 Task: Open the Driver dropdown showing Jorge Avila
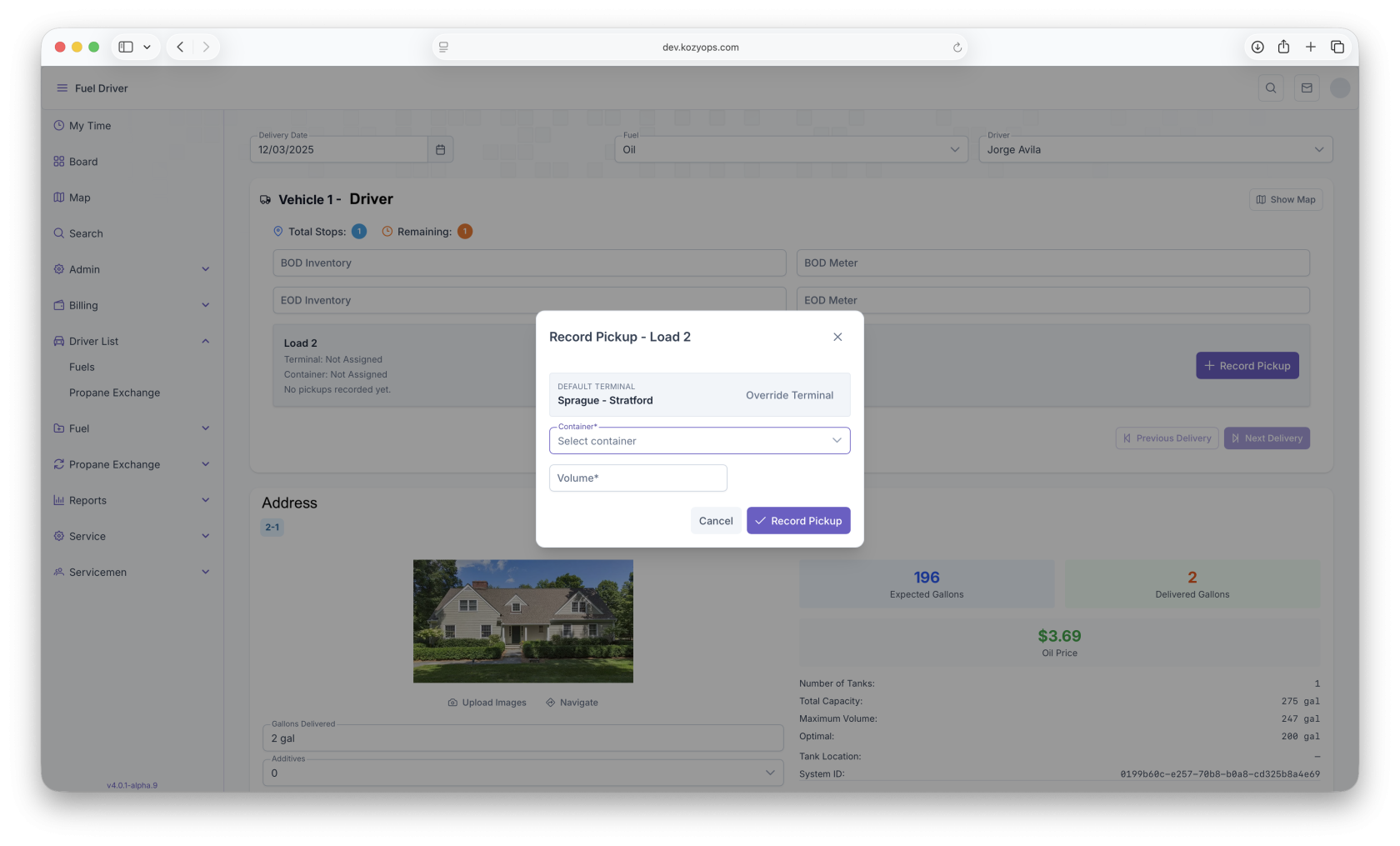pyautogui.click(x=1155, y=150)
